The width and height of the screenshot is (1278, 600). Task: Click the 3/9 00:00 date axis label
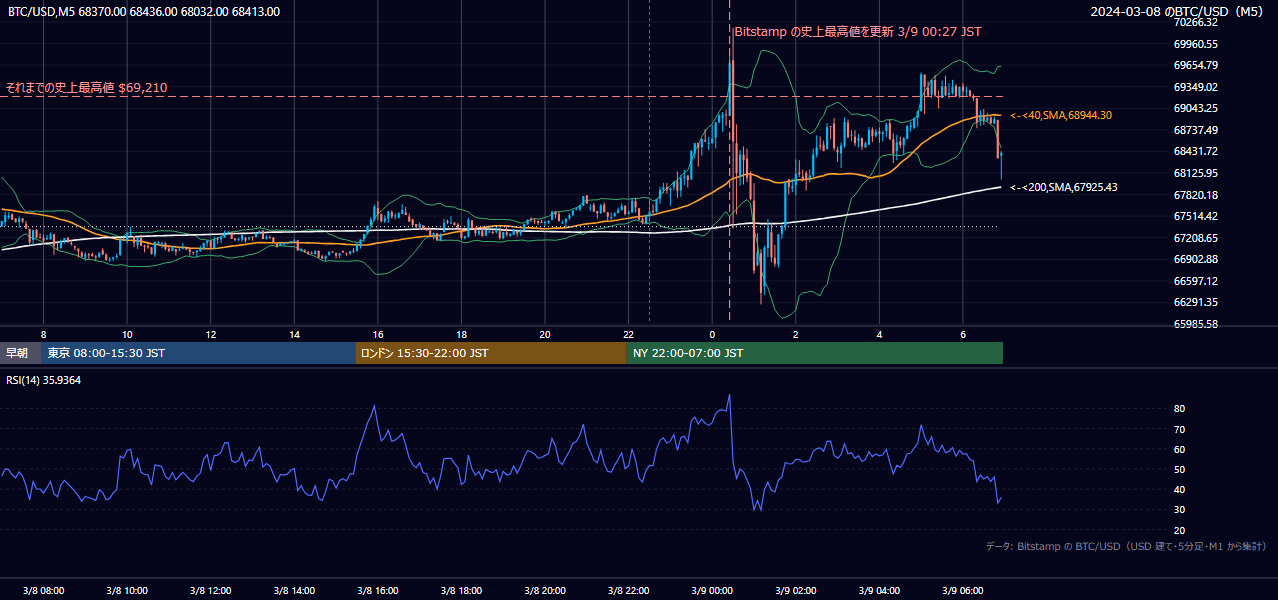712,590
